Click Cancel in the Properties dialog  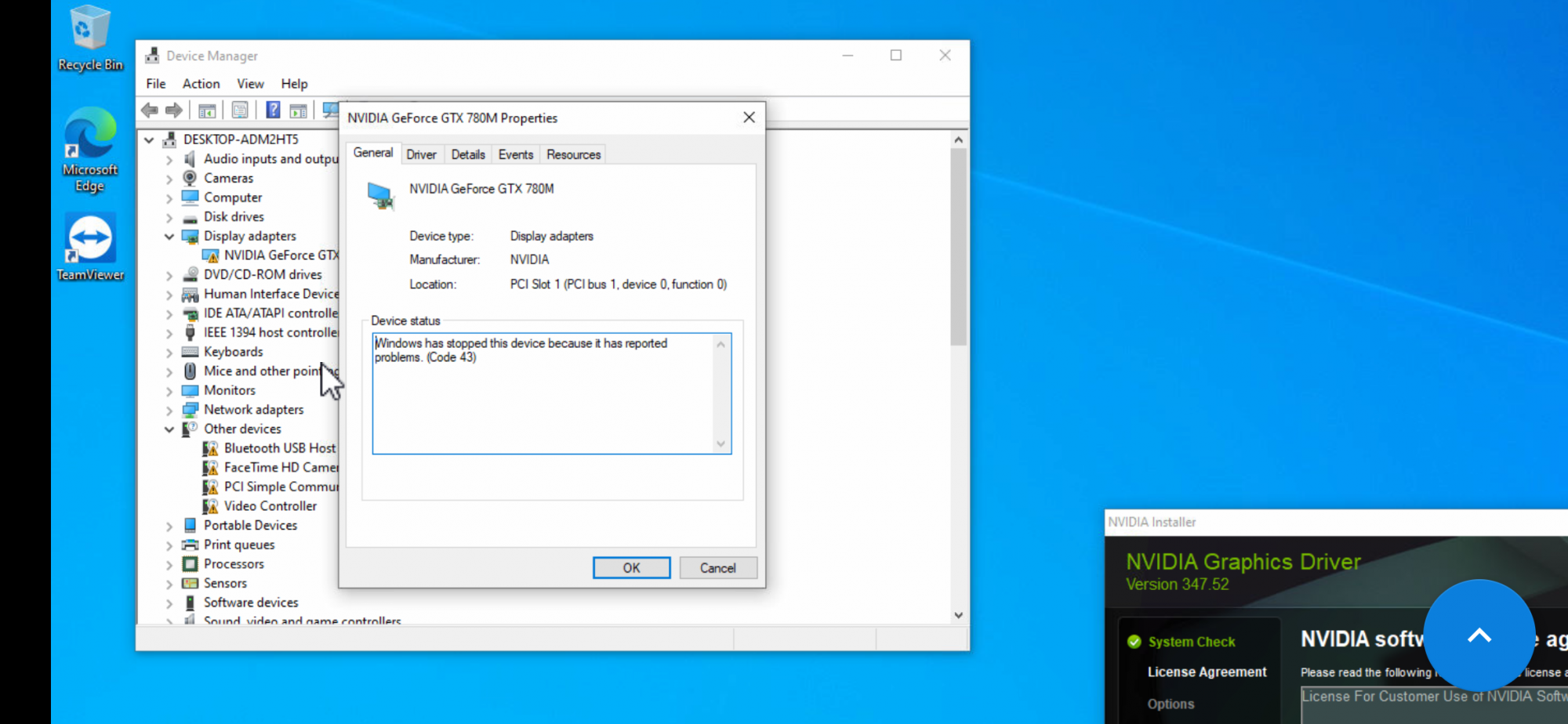[718, 568]
